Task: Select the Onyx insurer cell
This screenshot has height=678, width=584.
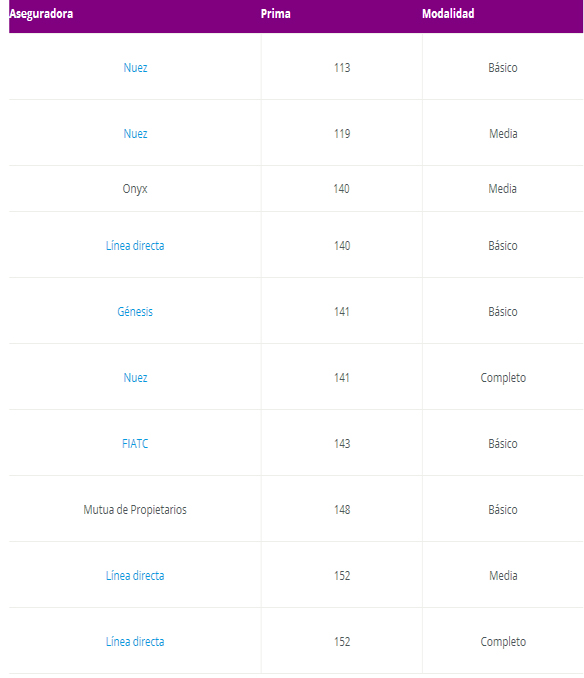Action: (x=135, y=189)
